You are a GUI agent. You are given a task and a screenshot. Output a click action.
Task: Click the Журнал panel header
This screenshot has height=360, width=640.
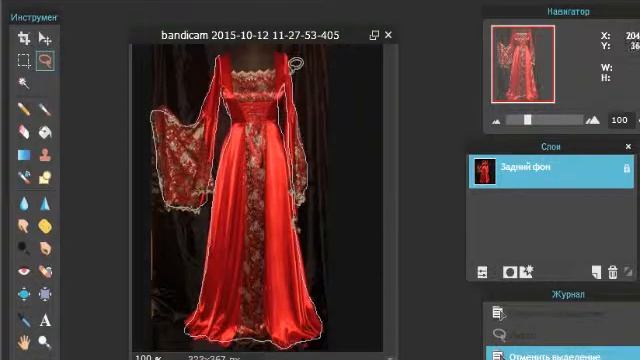tap(568, 294)
